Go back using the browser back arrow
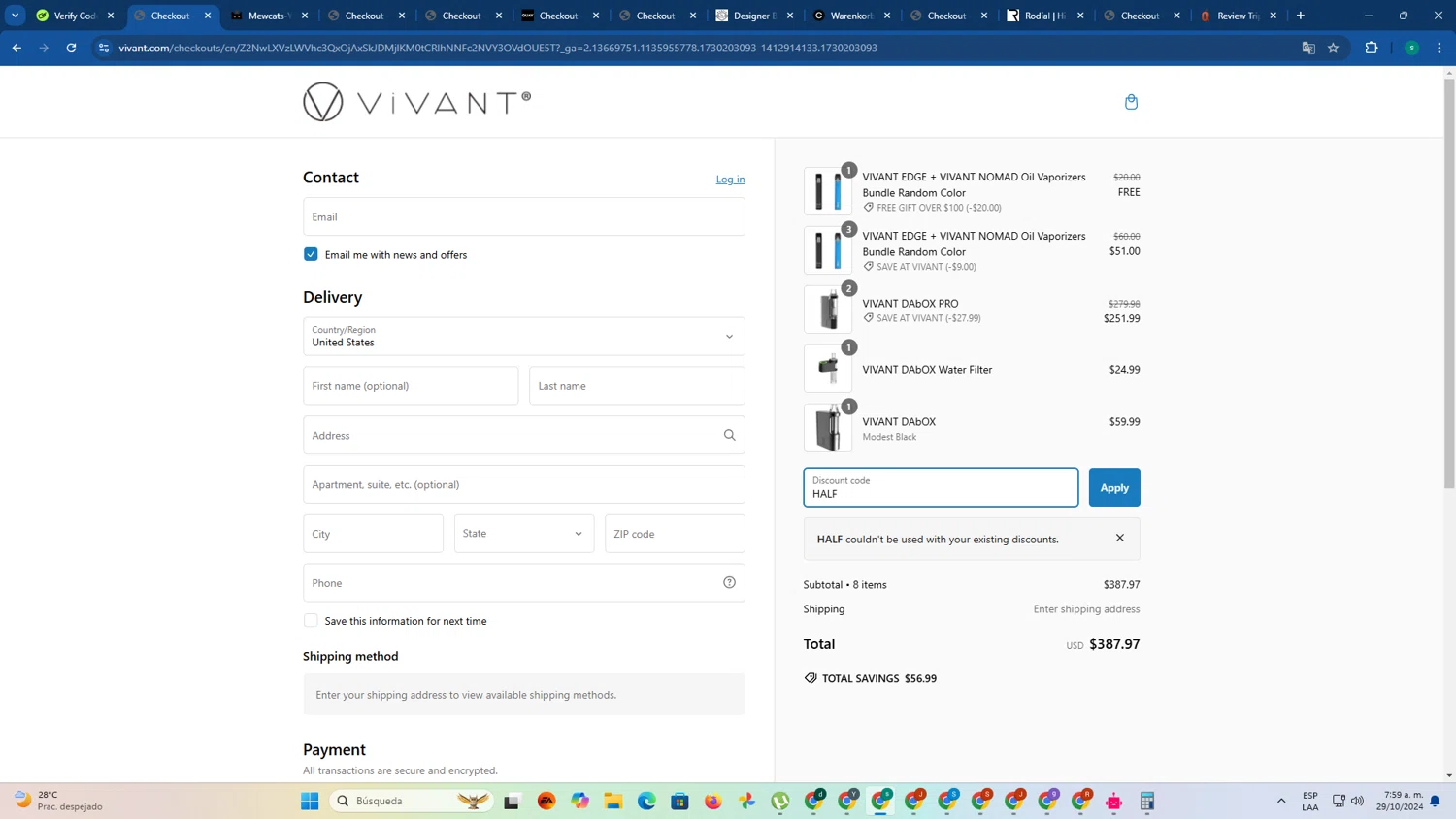 click(x=17, y=48)
